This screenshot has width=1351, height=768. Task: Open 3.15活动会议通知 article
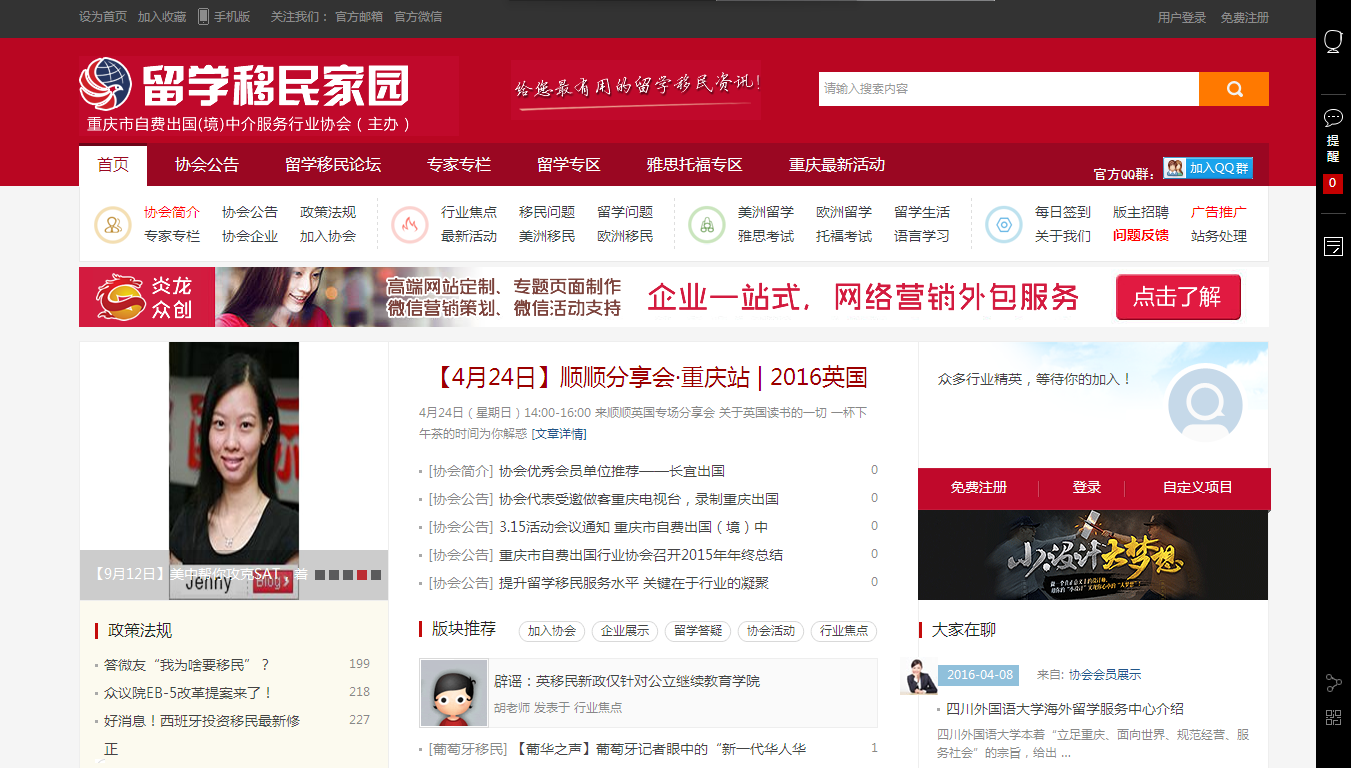point(634,527)
